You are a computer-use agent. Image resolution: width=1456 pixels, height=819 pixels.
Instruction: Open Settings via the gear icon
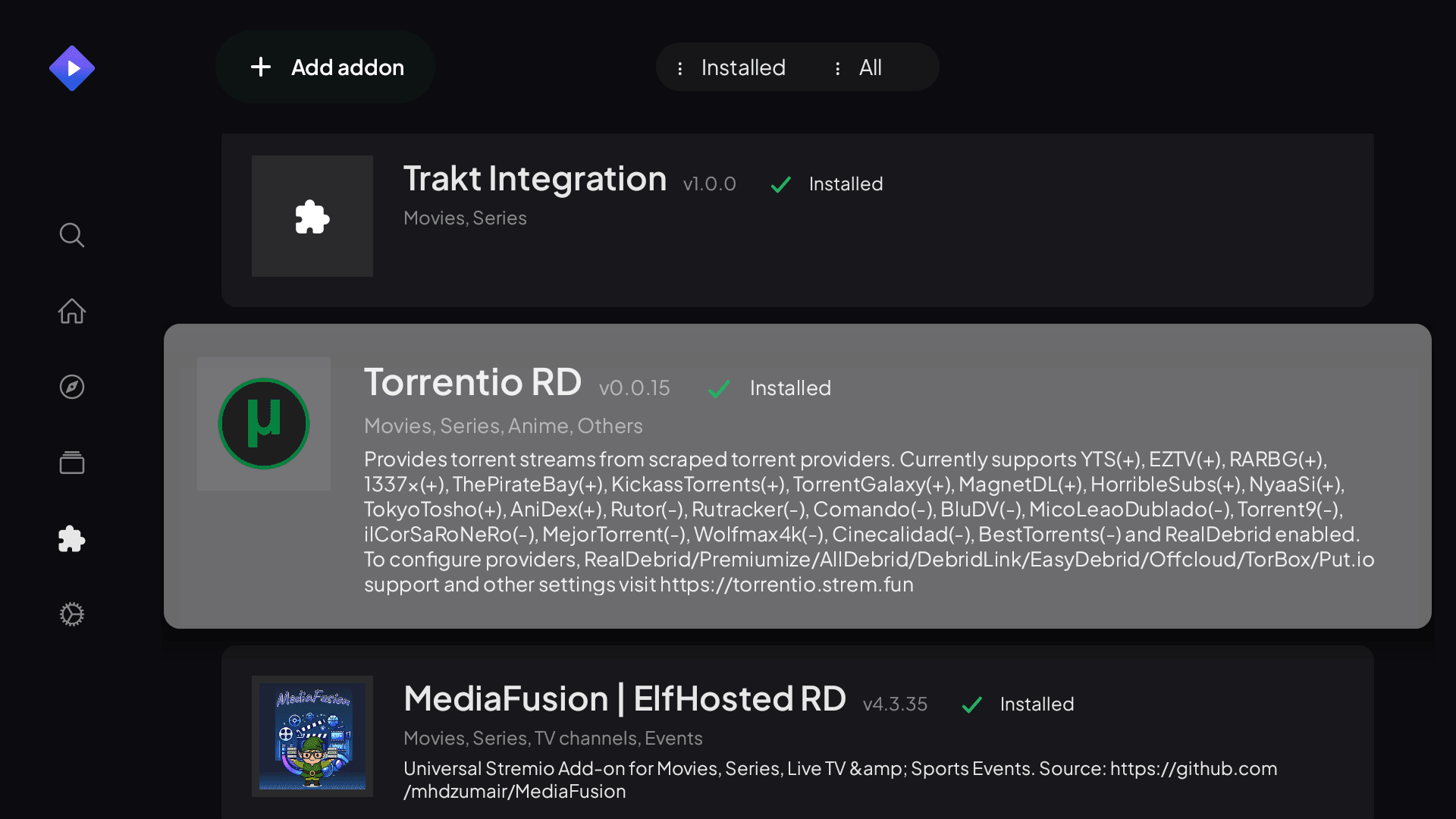coord(71,614)
